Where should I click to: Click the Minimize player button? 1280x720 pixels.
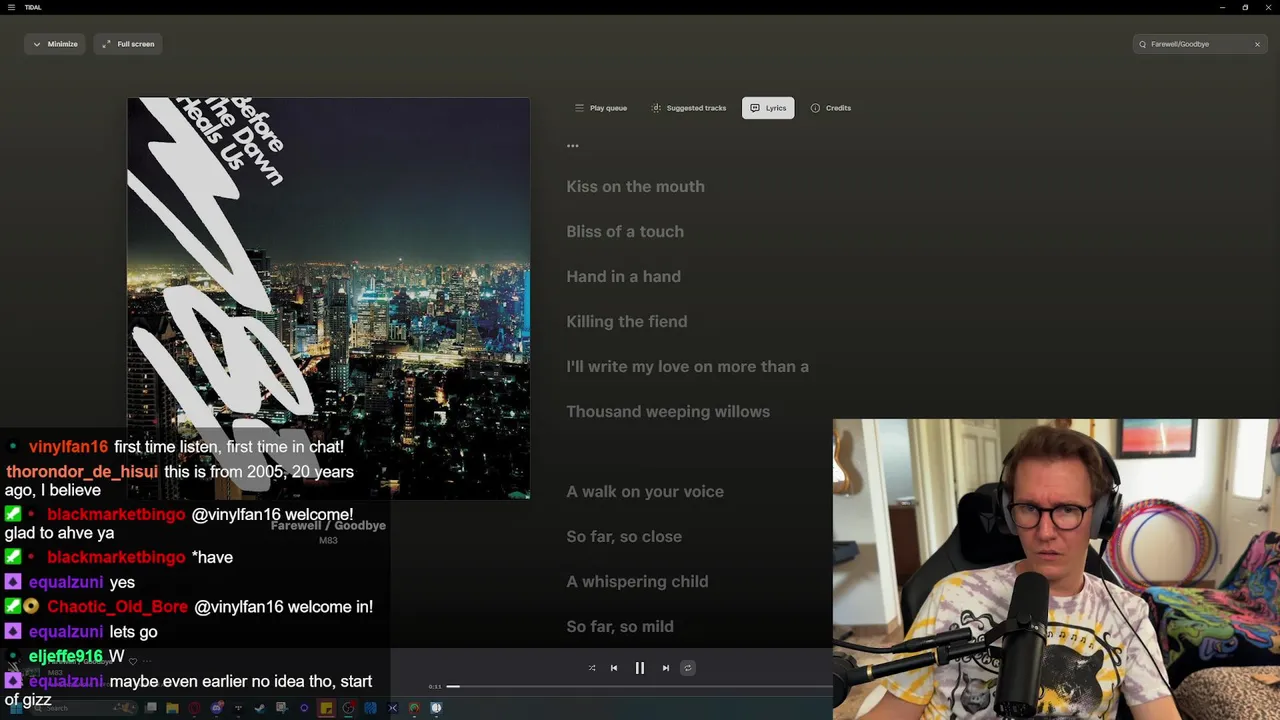pos(55,44)
